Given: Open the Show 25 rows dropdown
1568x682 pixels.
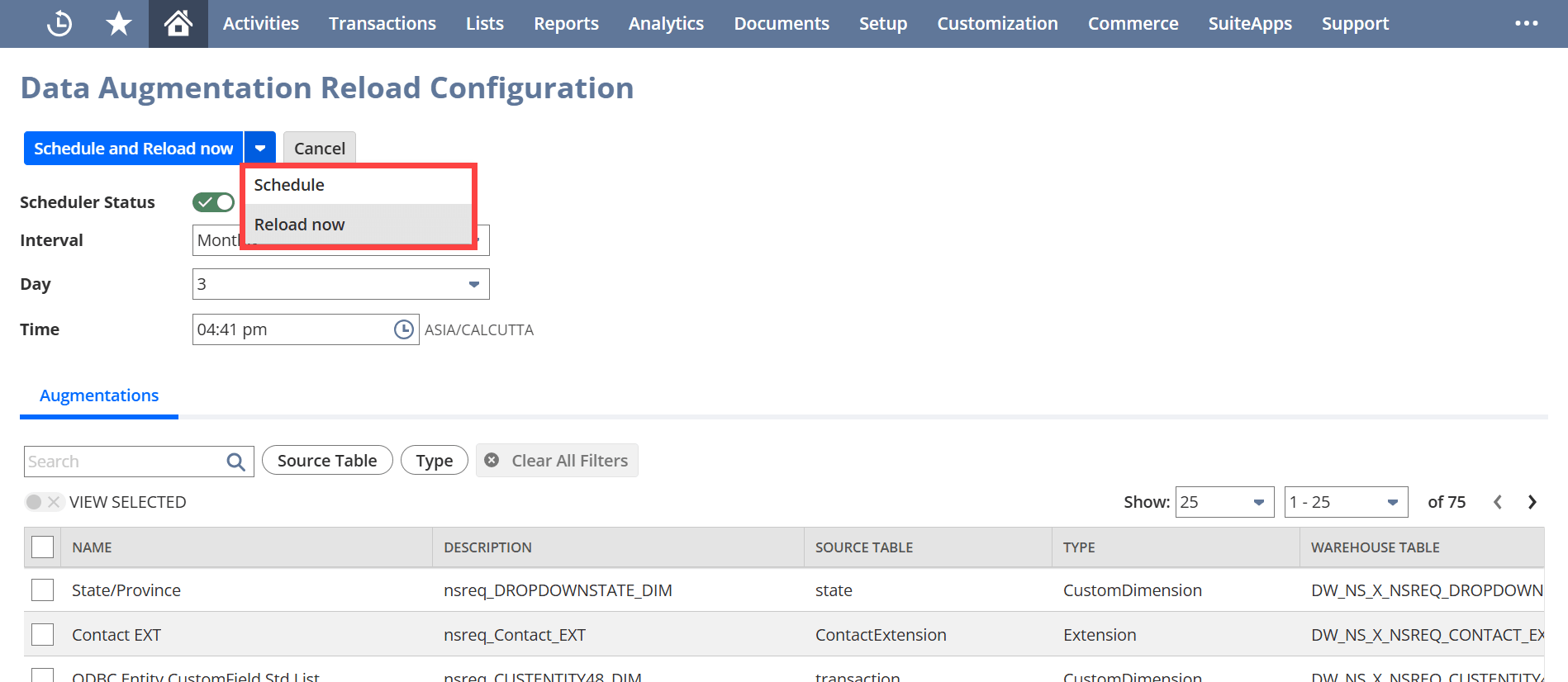Looking at the screenshot, I should coord(1224,502).
